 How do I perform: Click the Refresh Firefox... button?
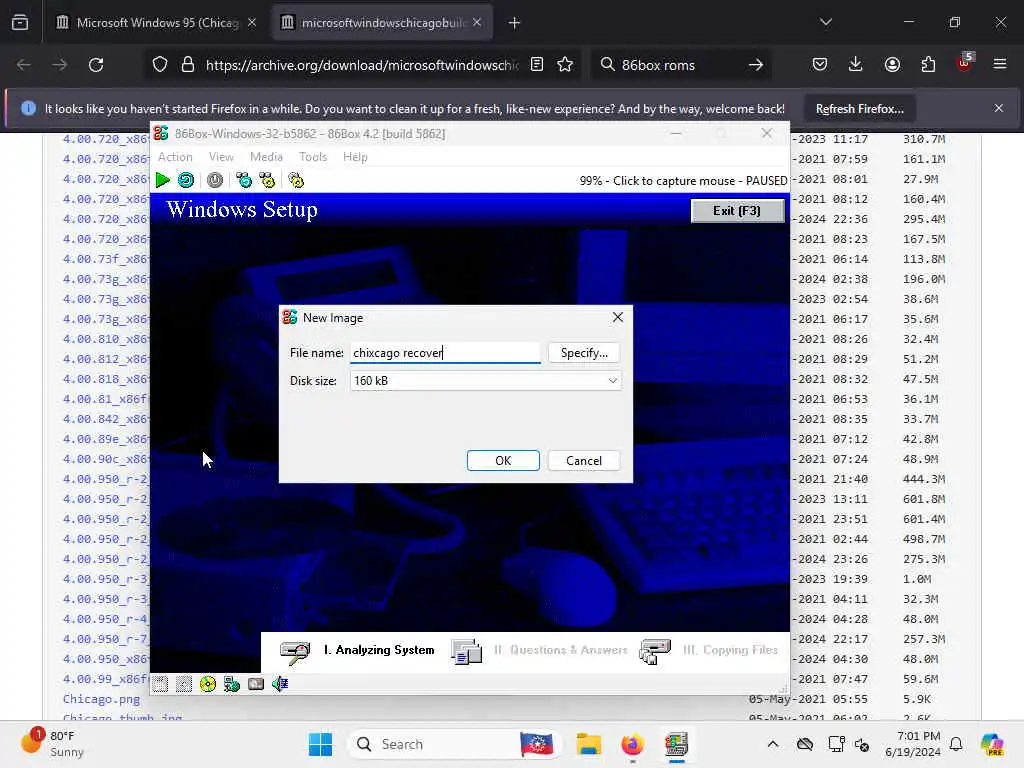click(x=859, y=108)
